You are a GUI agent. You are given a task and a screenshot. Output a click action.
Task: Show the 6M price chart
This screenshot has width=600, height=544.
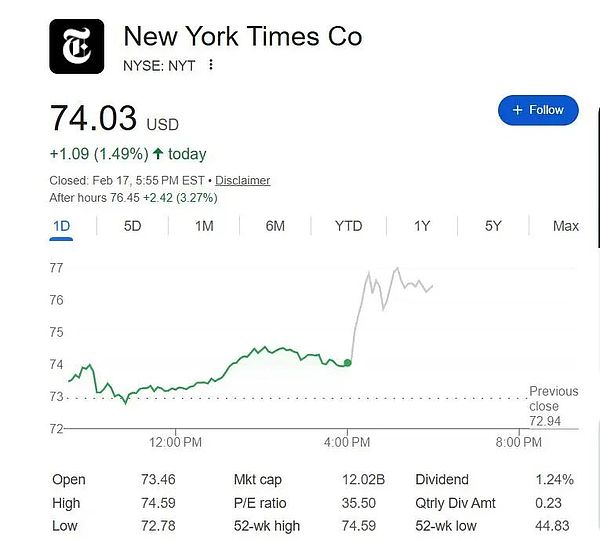pyautogui.click(x=275, y=226)
